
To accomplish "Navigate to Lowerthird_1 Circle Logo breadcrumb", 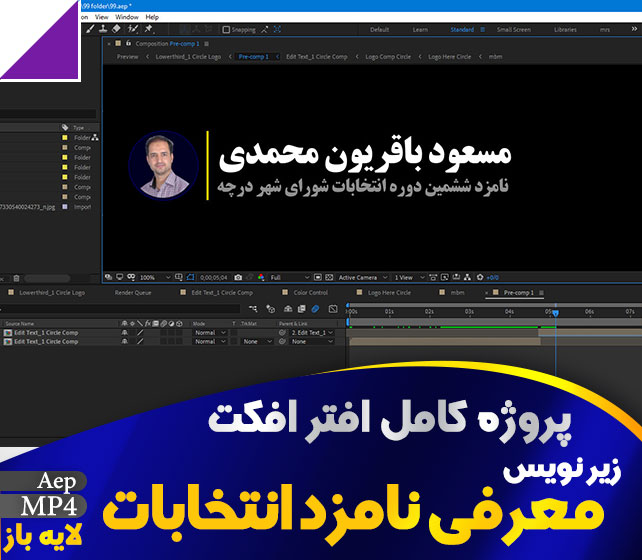I will [188, 57].
